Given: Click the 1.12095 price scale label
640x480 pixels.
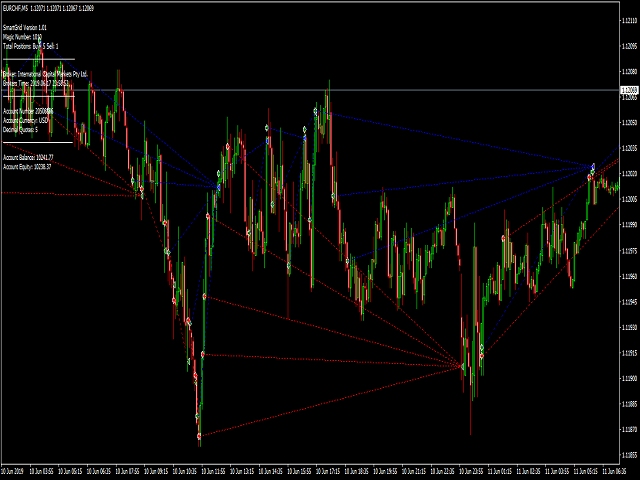Looking at the screenshot, I should [630, 46].
